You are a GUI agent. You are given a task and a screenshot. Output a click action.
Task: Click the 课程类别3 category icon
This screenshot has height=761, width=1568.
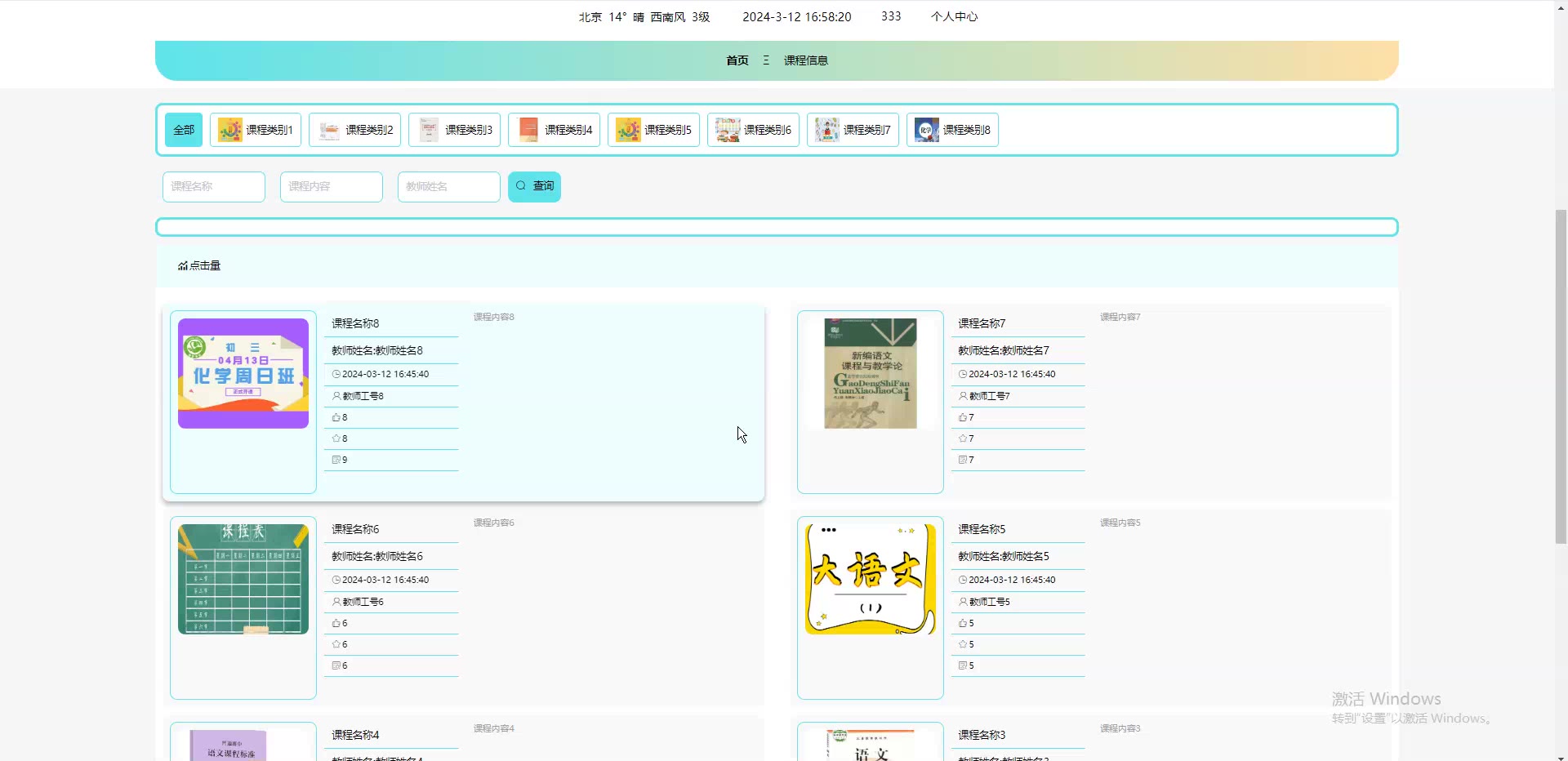click(x=430, y=130)
